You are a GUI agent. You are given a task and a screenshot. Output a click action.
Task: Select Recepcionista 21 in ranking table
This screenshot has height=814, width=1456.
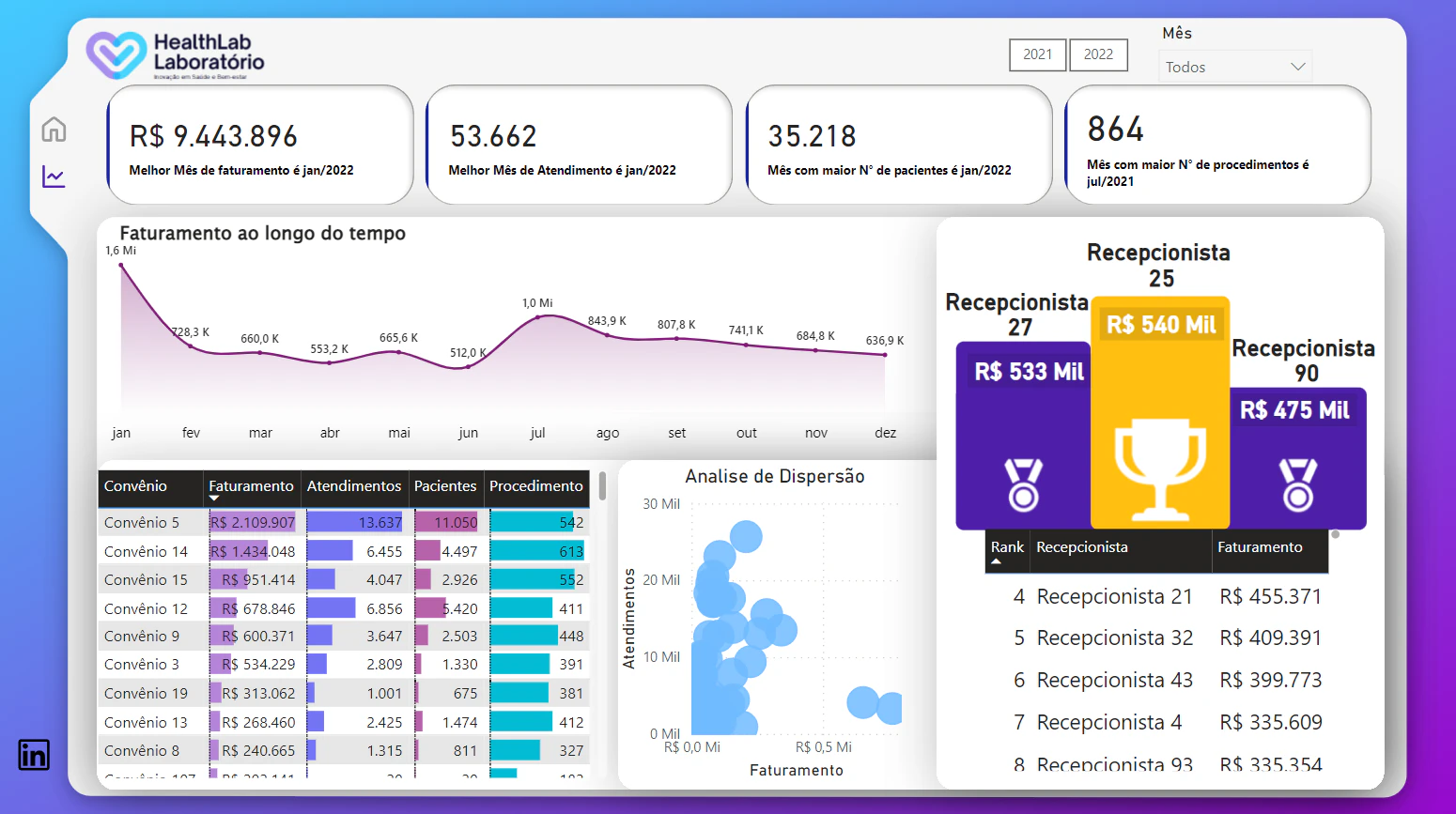1114,597
